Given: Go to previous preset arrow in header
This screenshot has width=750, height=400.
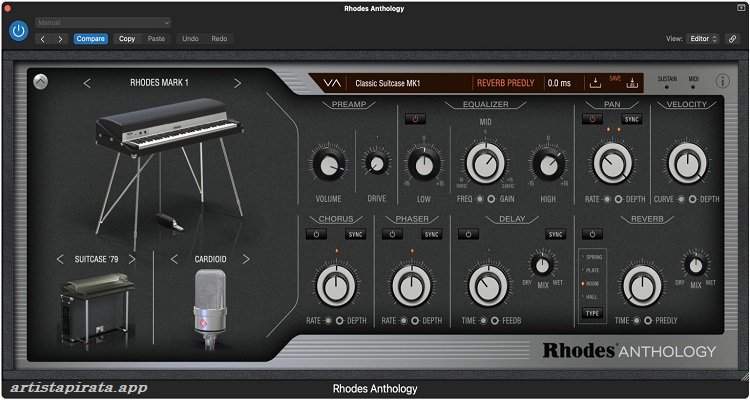Looking at the screenshot, I should [43, 39].
